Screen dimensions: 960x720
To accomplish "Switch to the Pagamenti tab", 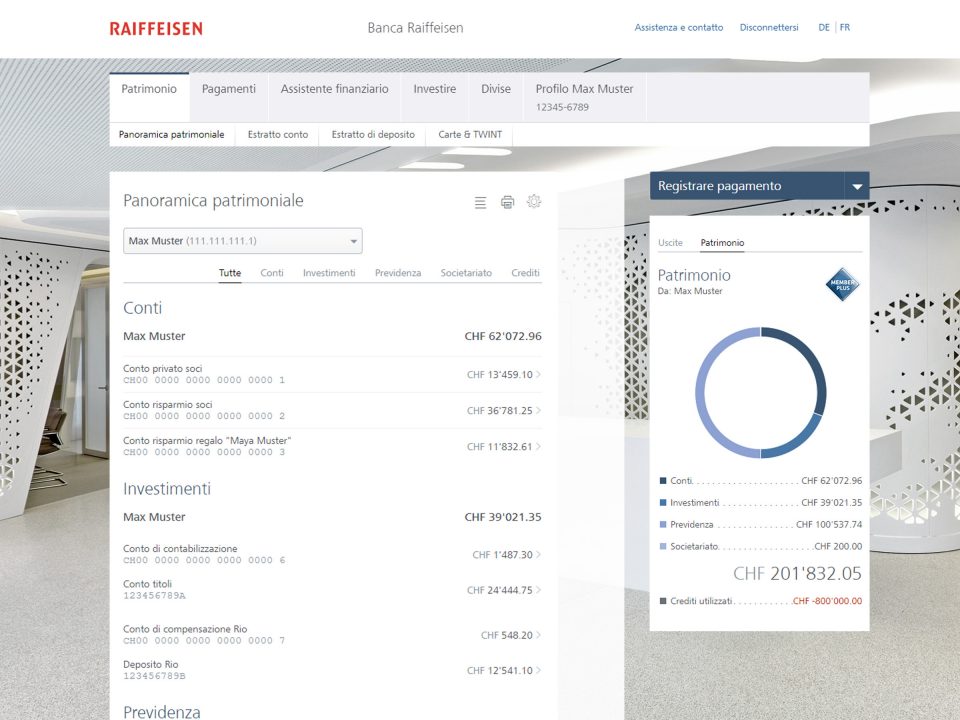I will (228, 89).
